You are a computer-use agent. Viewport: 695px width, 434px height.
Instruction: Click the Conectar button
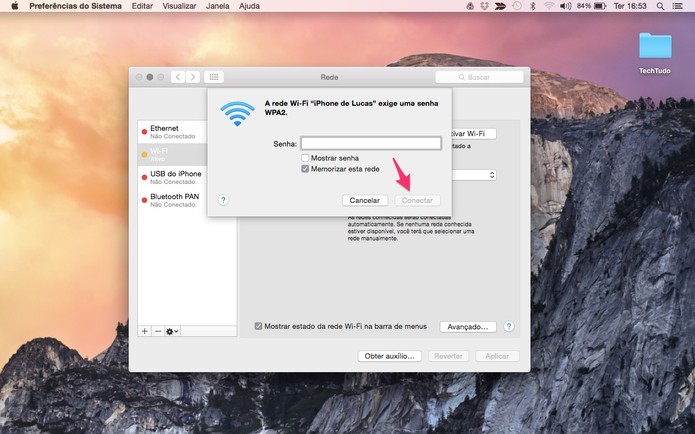tap(417, 200)
